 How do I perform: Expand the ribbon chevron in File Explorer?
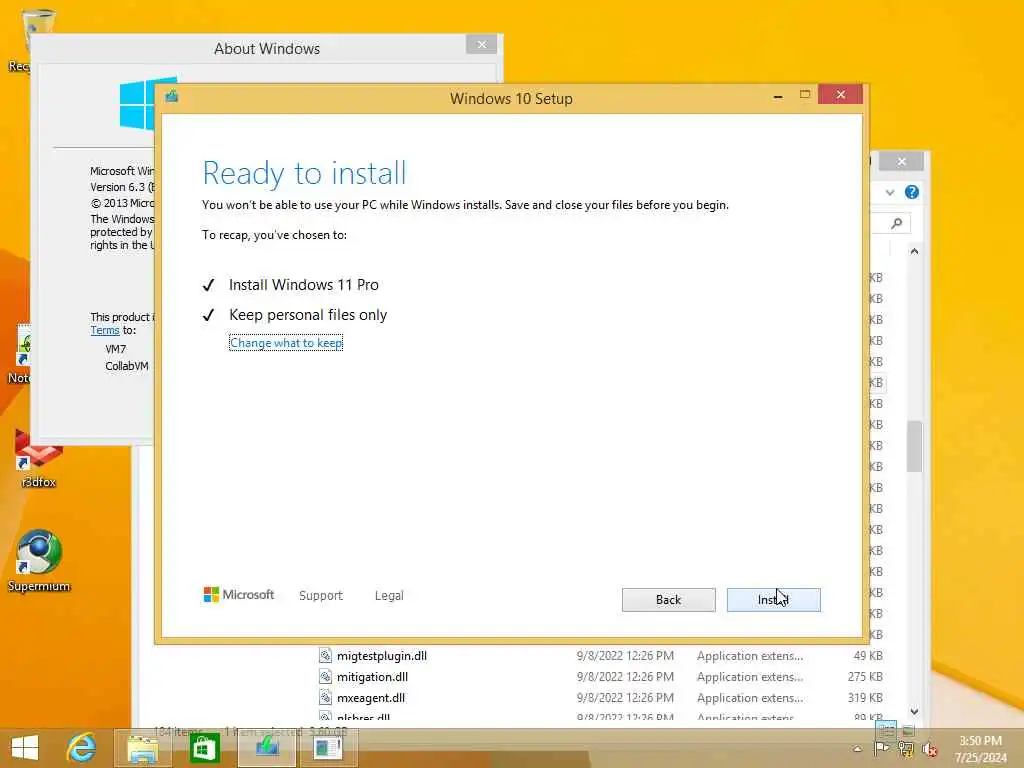click(889, 192)
